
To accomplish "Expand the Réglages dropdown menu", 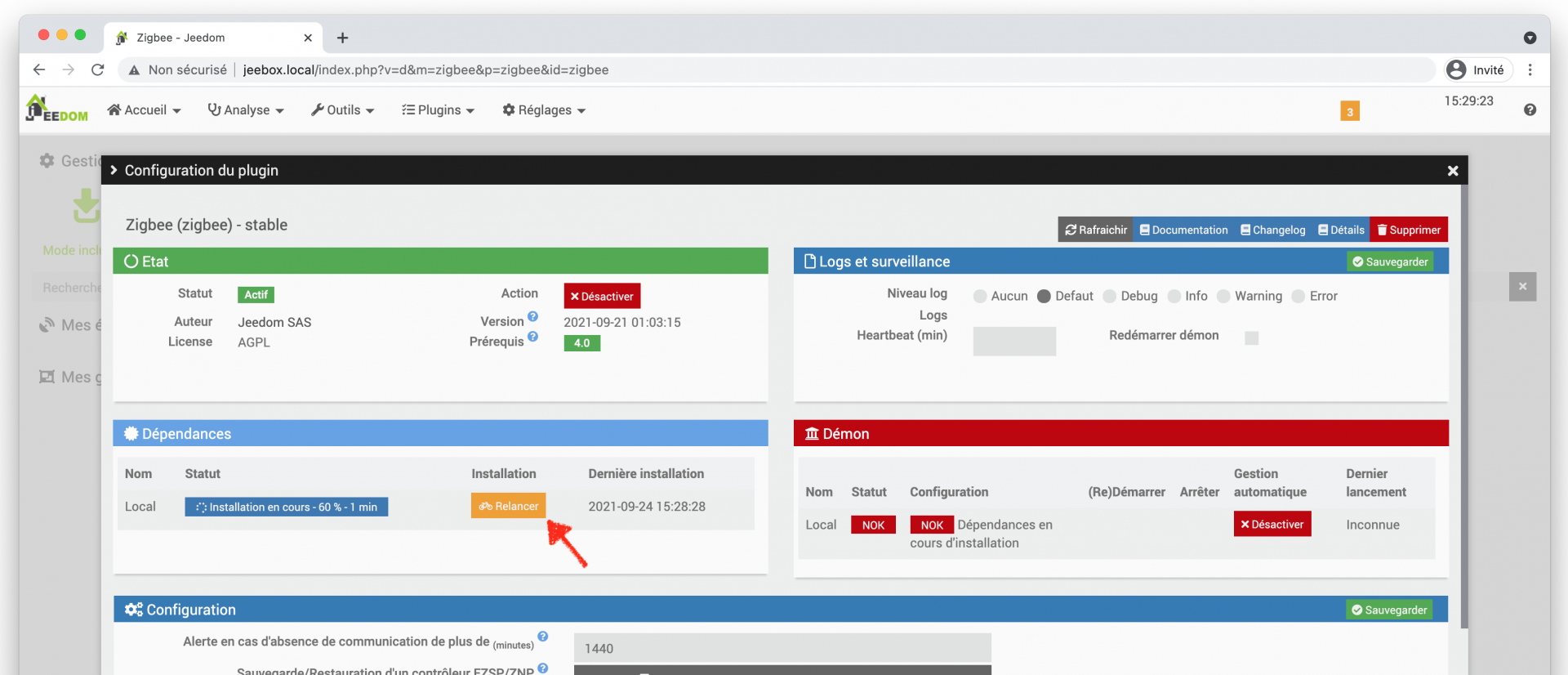I will pos(544,110).
